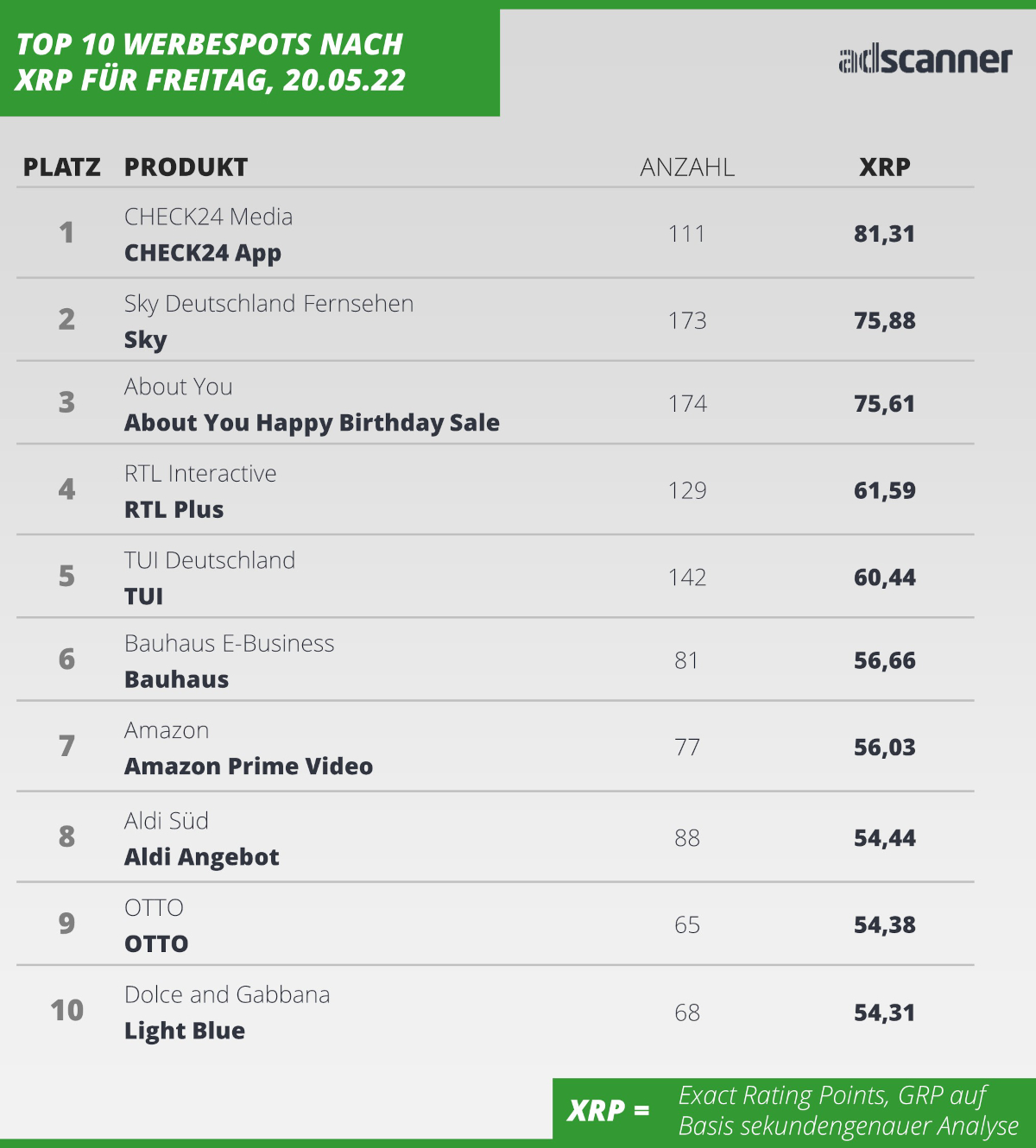Click the PLATZ column header
This screenshot has width=1036, height=1148.
point(61,167)
